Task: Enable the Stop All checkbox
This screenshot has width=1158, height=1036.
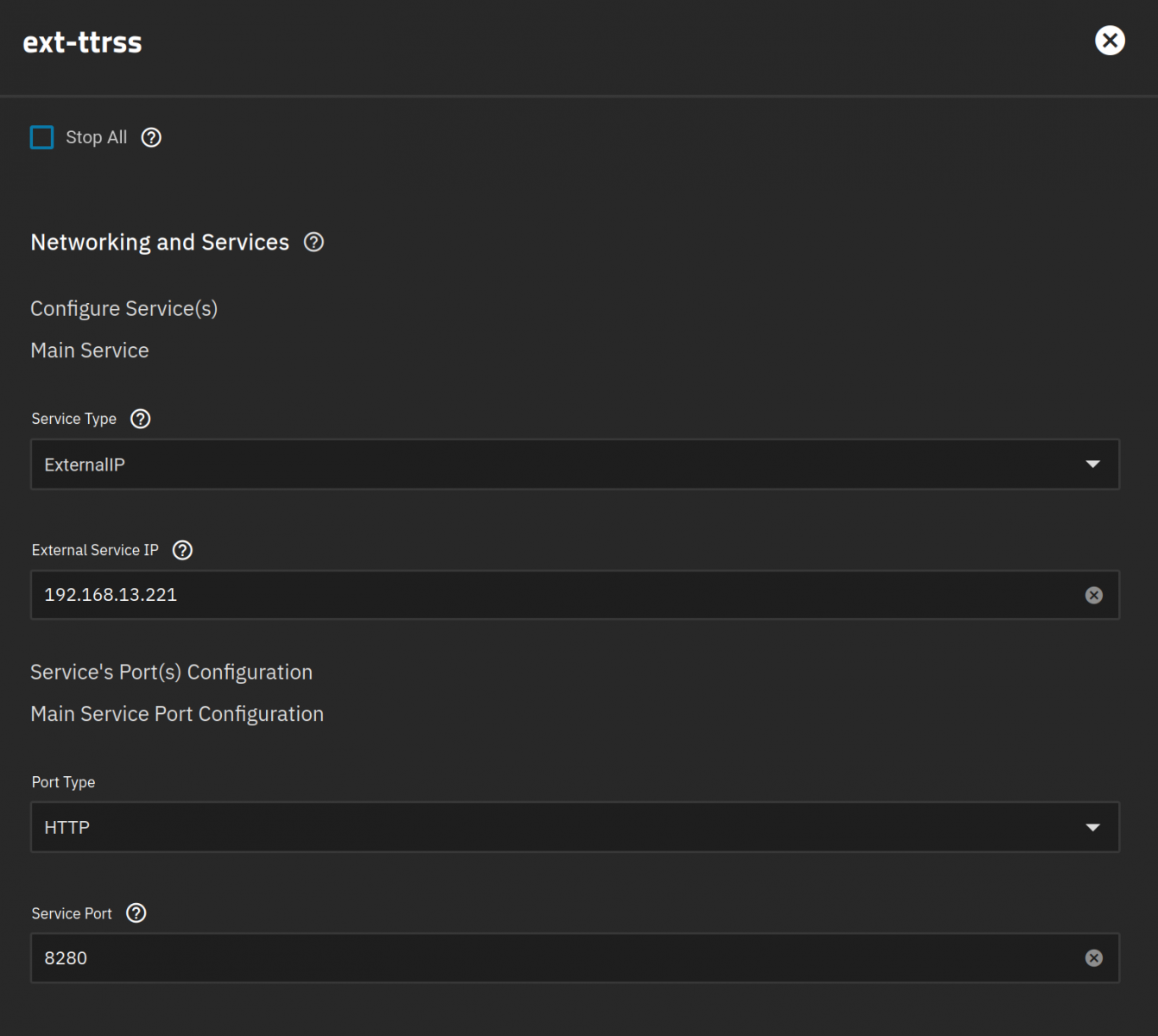Action: coord(42,137)
